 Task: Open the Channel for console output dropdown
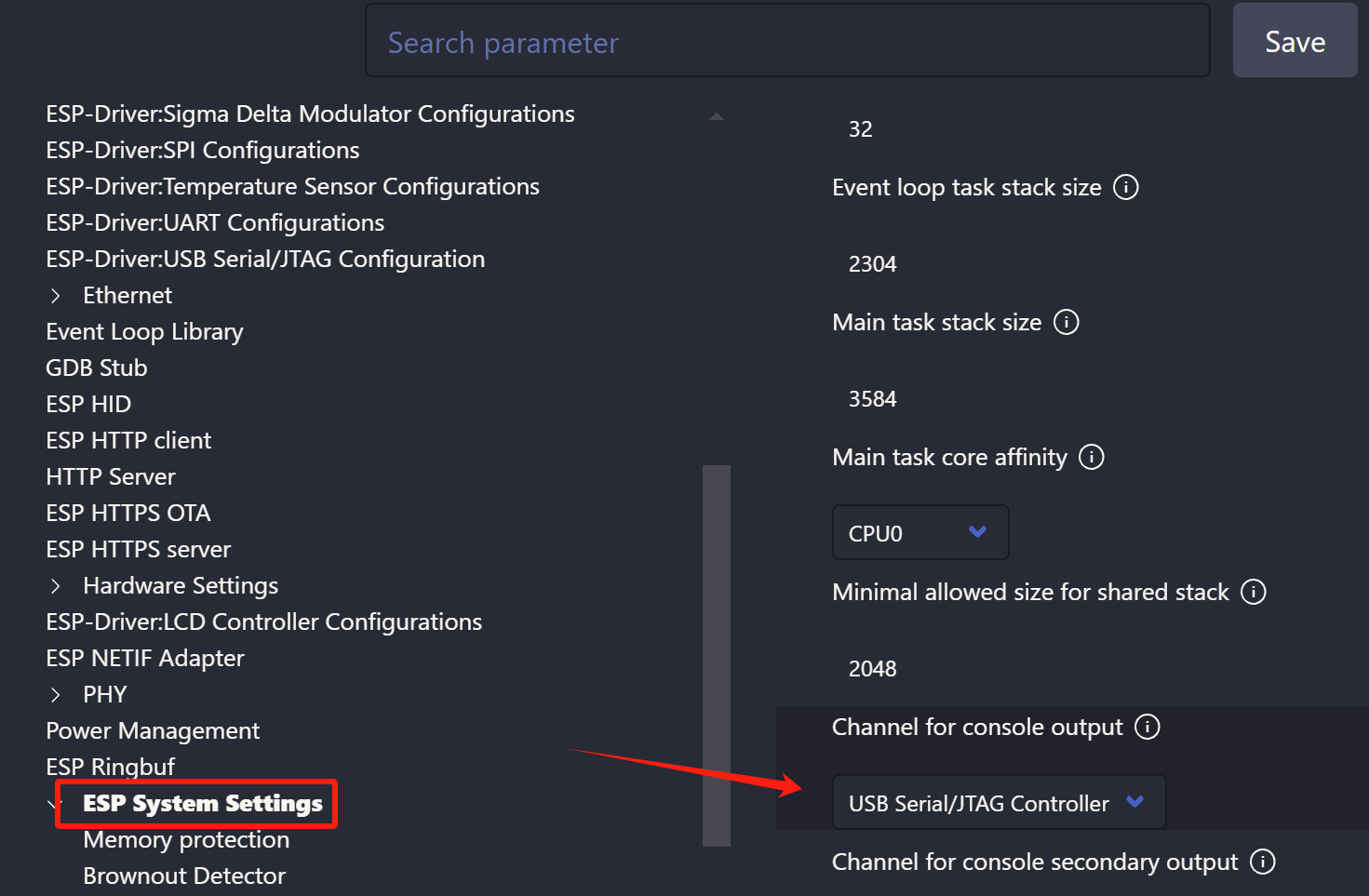pos(998,802)
